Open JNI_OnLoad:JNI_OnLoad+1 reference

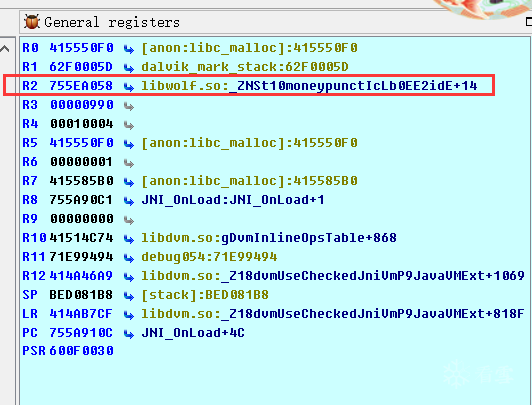233,200
